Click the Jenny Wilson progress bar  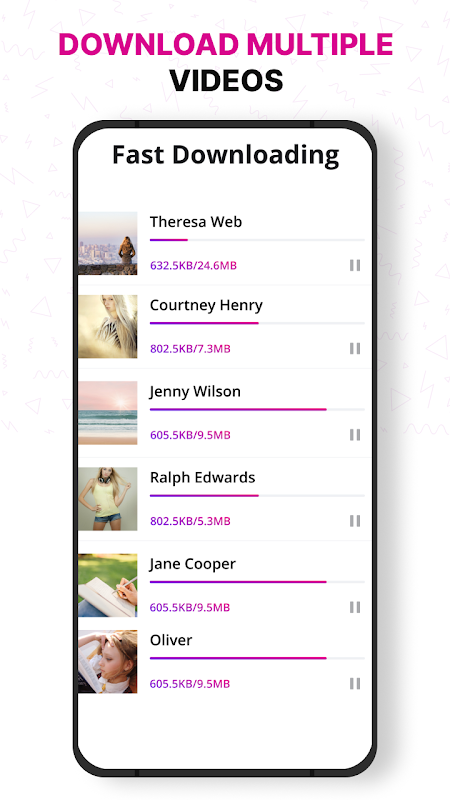[x=257, y=409]
